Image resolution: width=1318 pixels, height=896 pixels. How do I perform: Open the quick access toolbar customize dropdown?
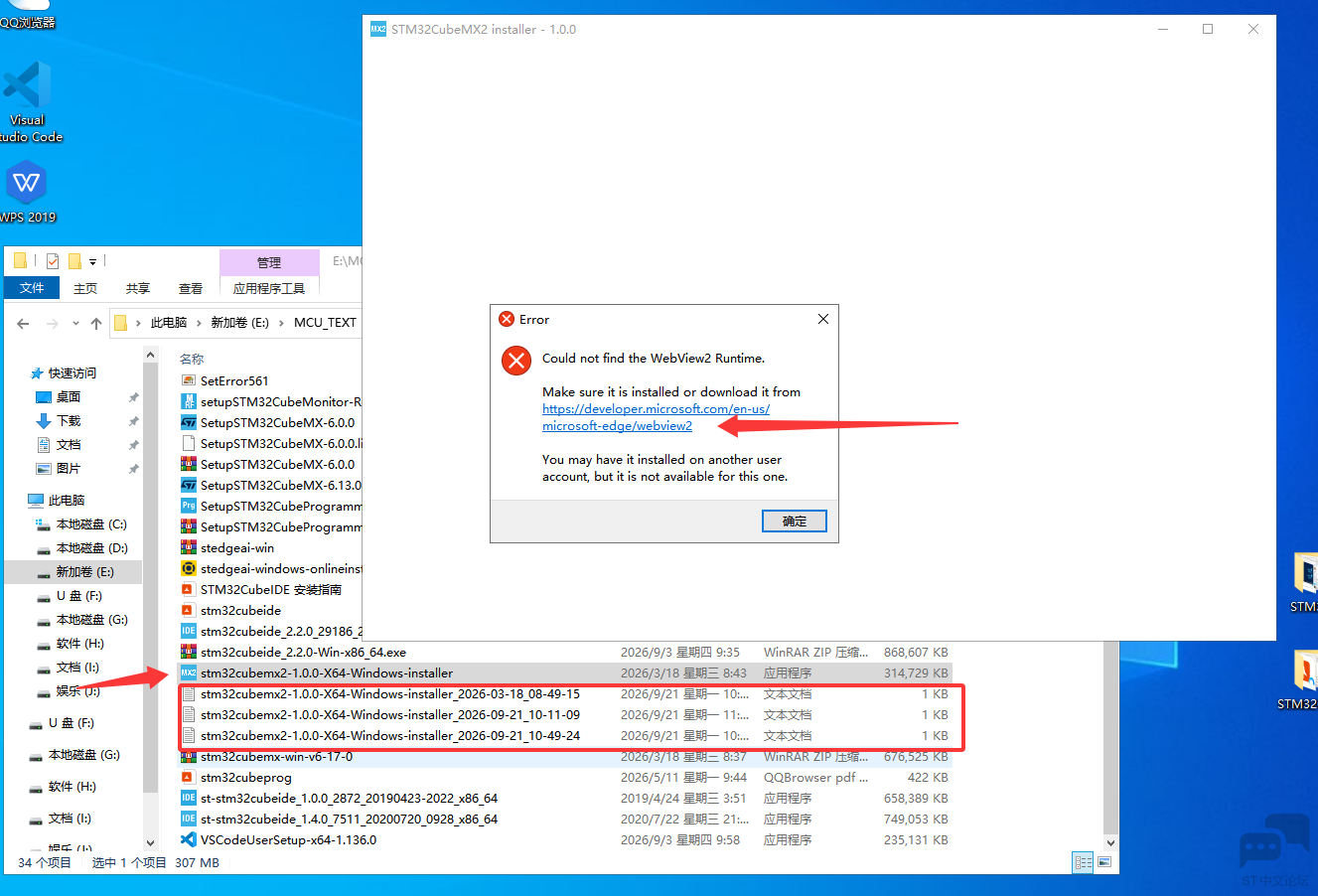click(93, 261)
